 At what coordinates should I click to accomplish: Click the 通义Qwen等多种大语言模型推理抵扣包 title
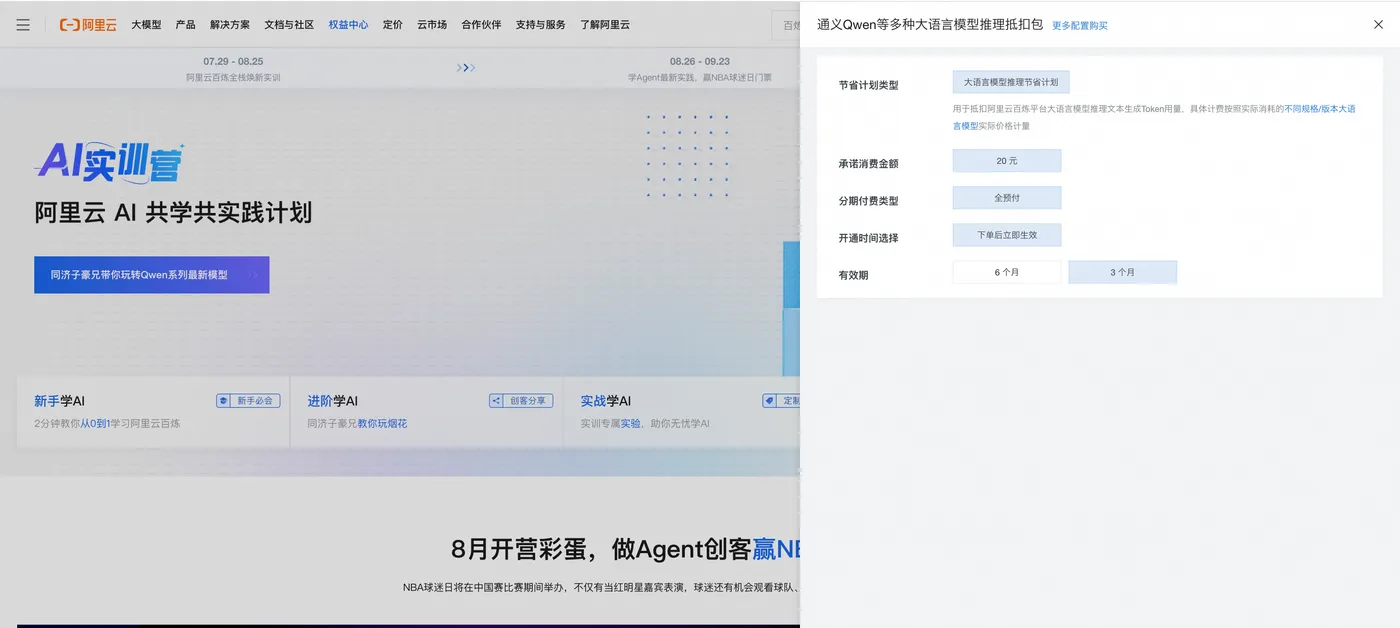(x=930, y=24)
